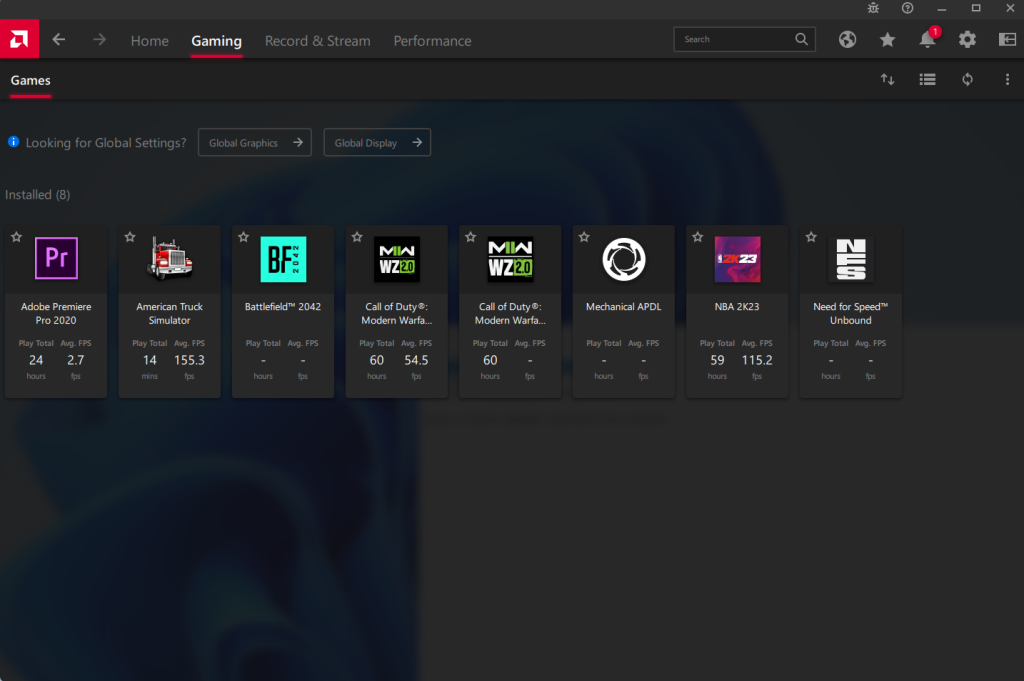The height and width of the screenshot is (681, 1024).
Task: Maximize the AMD Software window
Action: click(976, 8)
